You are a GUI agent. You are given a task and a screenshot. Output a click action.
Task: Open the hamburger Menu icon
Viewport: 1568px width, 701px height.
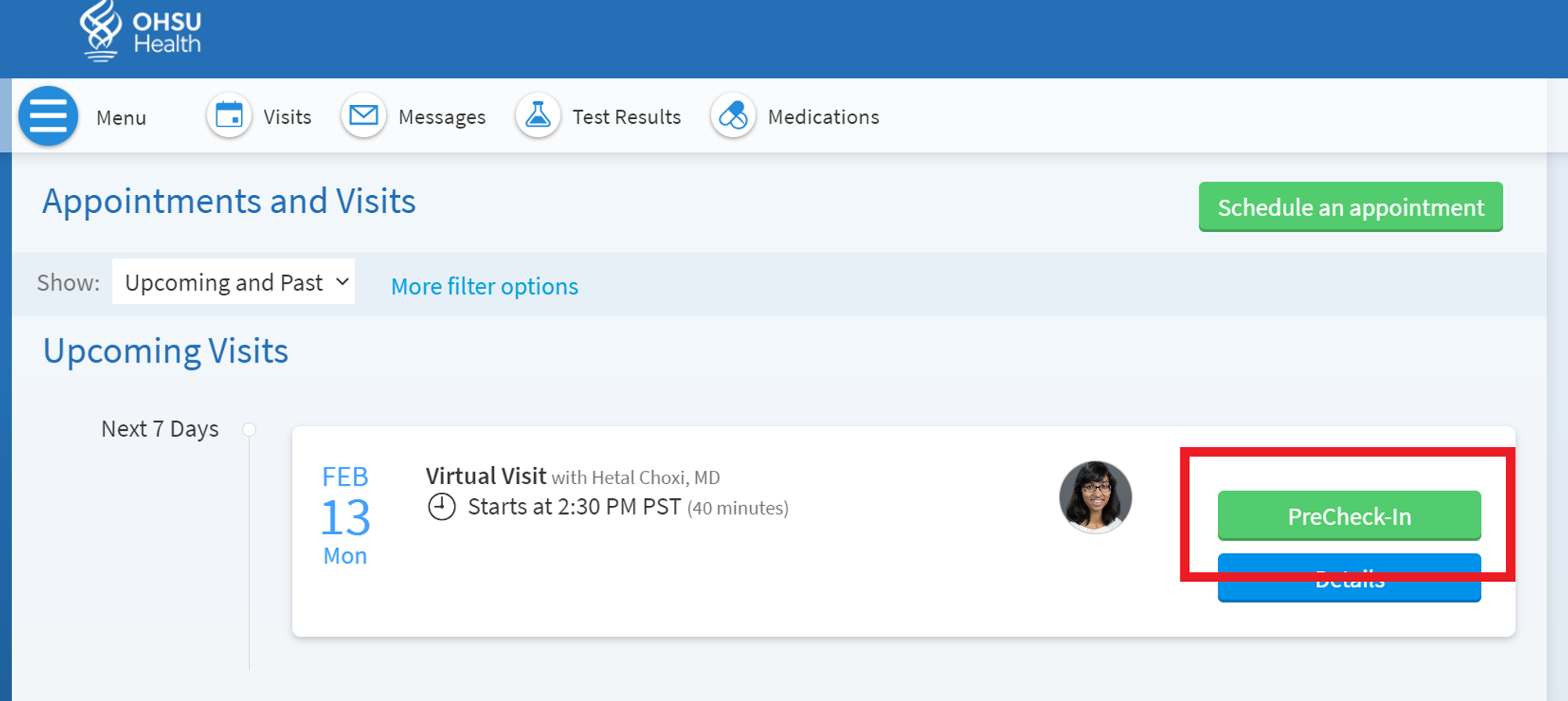tap(49, 116)
